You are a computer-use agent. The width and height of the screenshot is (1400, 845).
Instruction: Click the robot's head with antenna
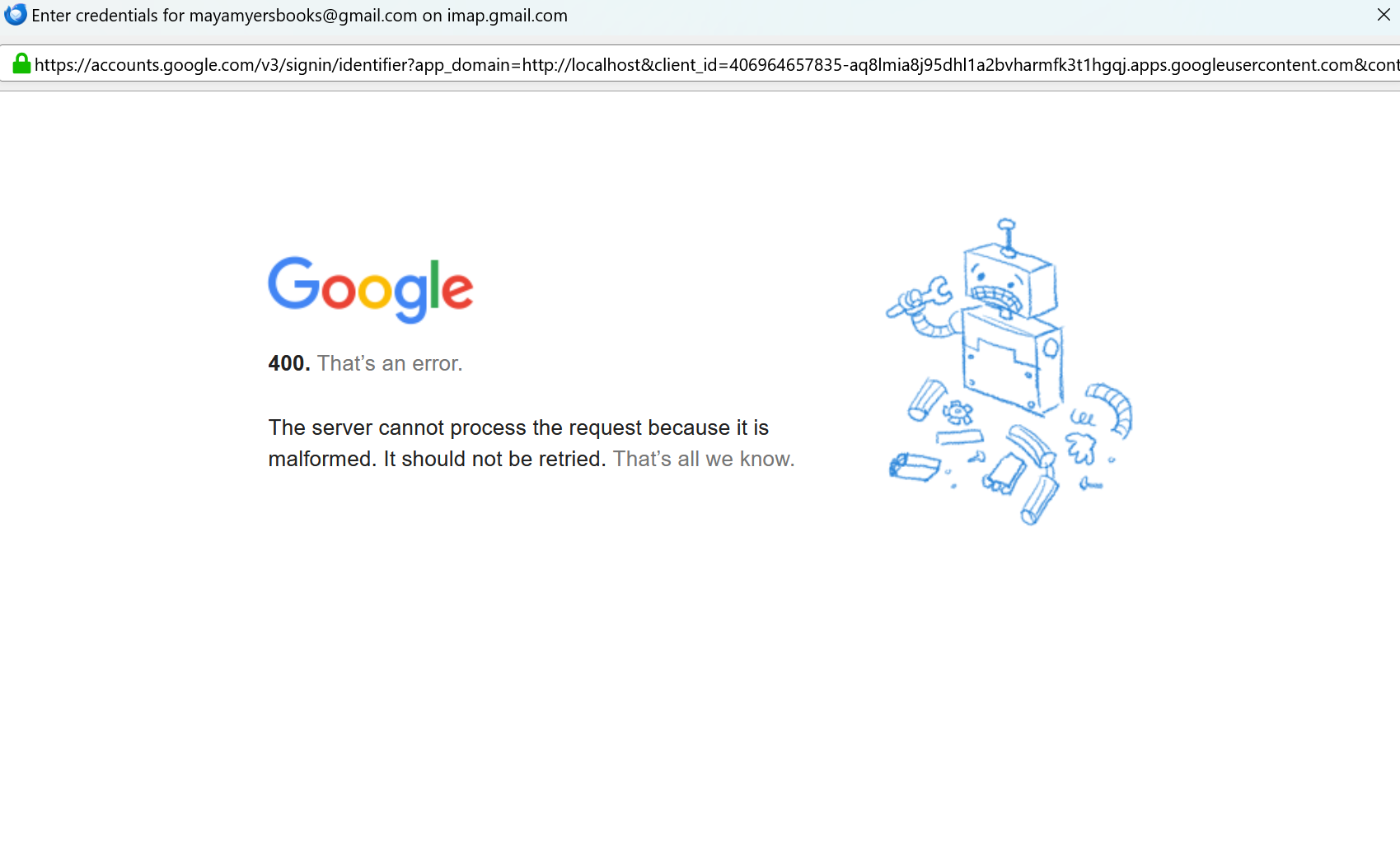[1010, 272]
